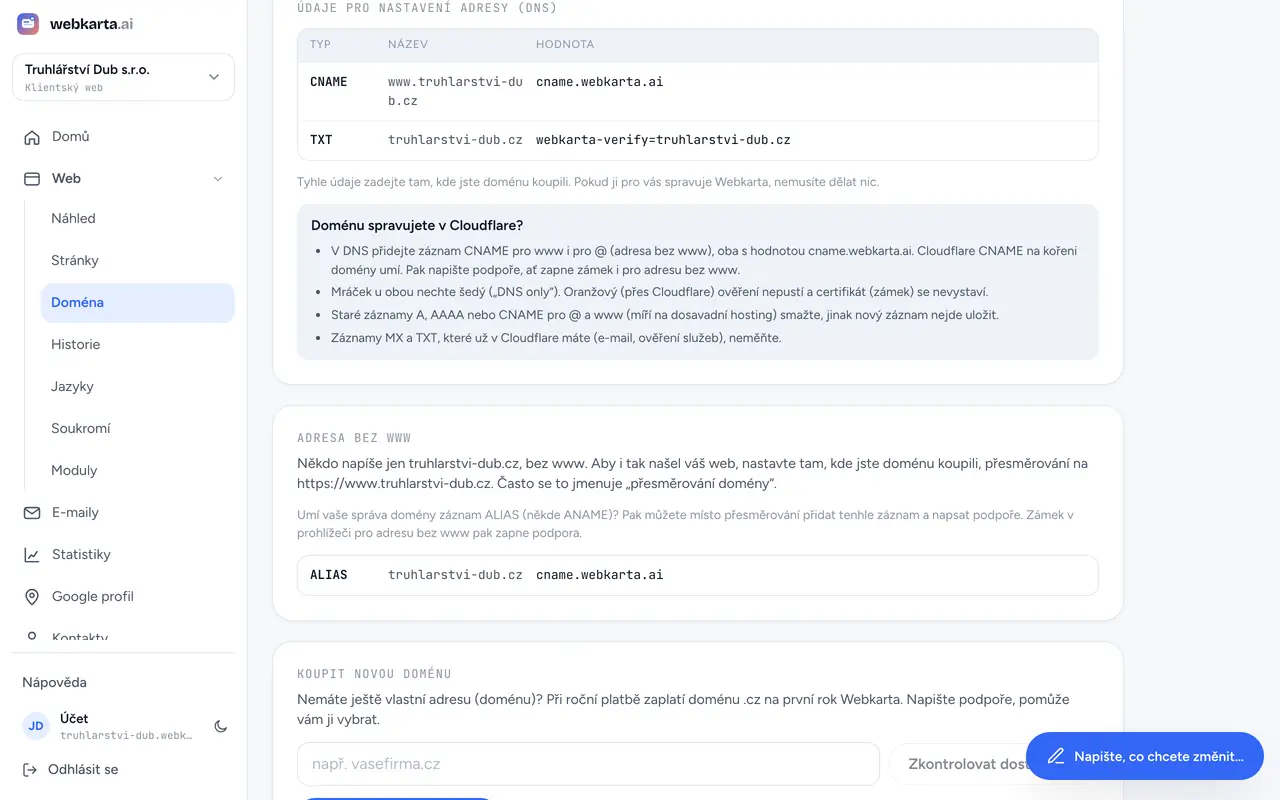Click the Domů home icon
This screenshot has width=1280, height=800.
coord(32,137)
